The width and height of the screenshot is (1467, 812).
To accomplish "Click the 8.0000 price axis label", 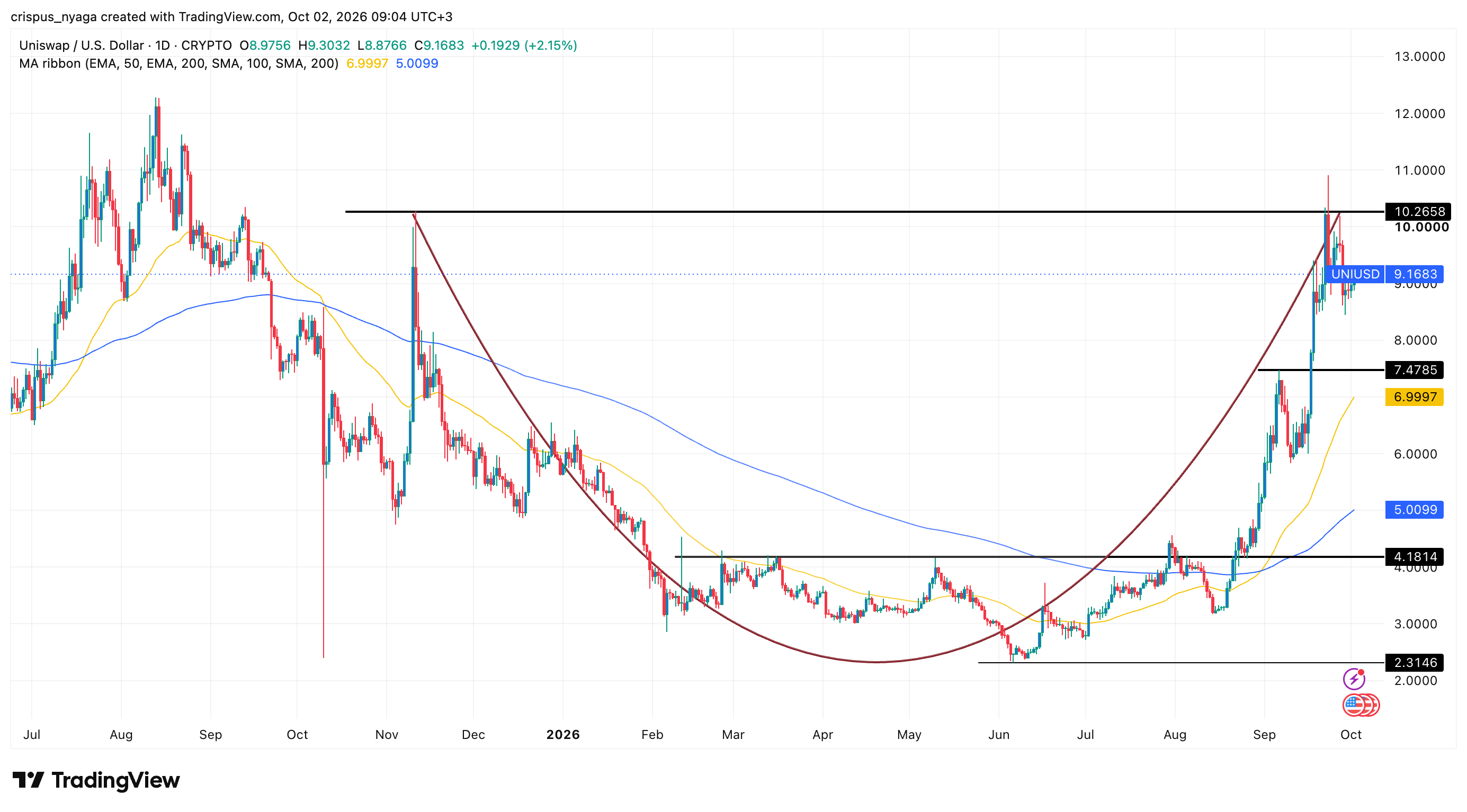I will (1415, 340).
